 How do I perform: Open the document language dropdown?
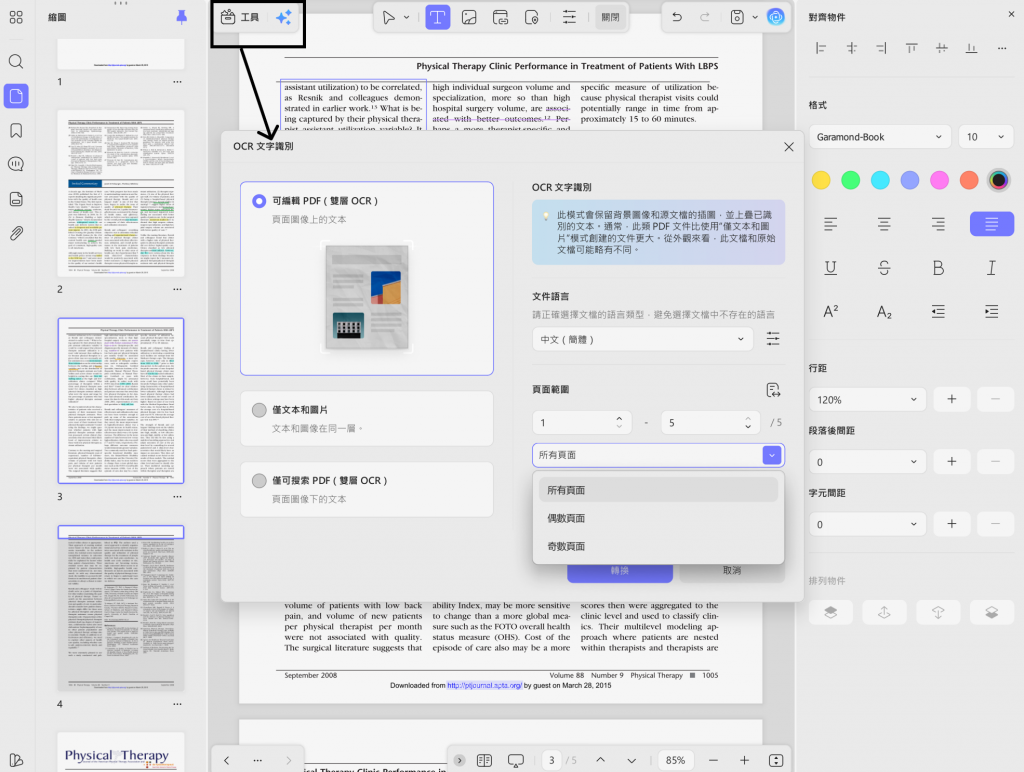(643, 339)
